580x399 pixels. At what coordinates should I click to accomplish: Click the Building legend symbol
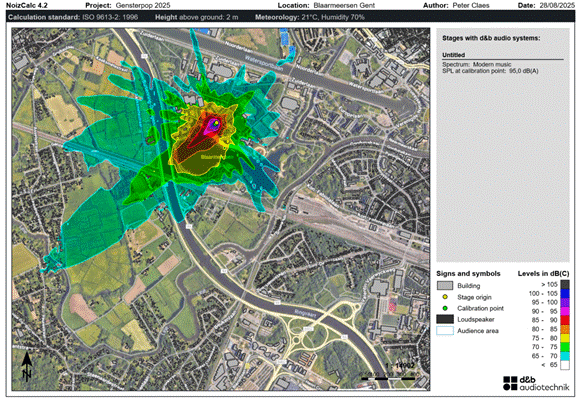445,285
